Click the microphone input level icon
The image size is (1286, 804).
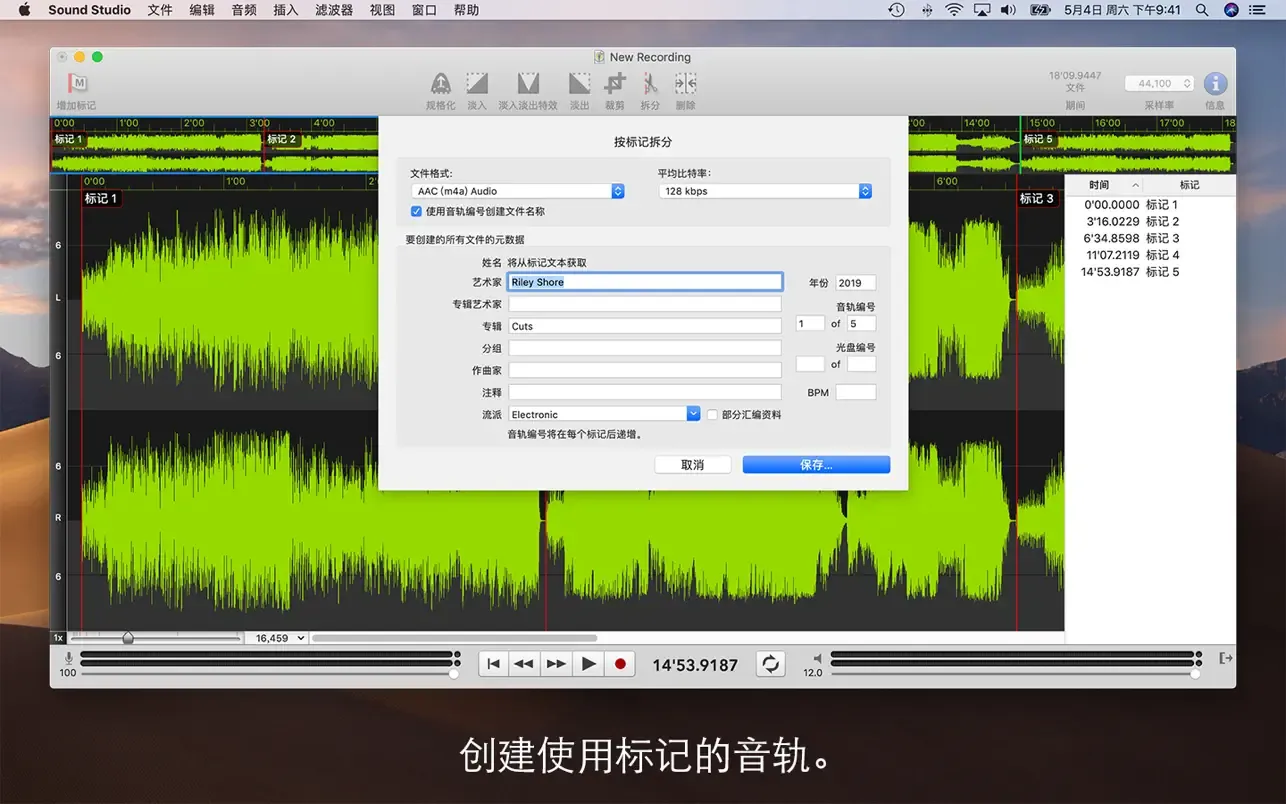tap(68, 658)
